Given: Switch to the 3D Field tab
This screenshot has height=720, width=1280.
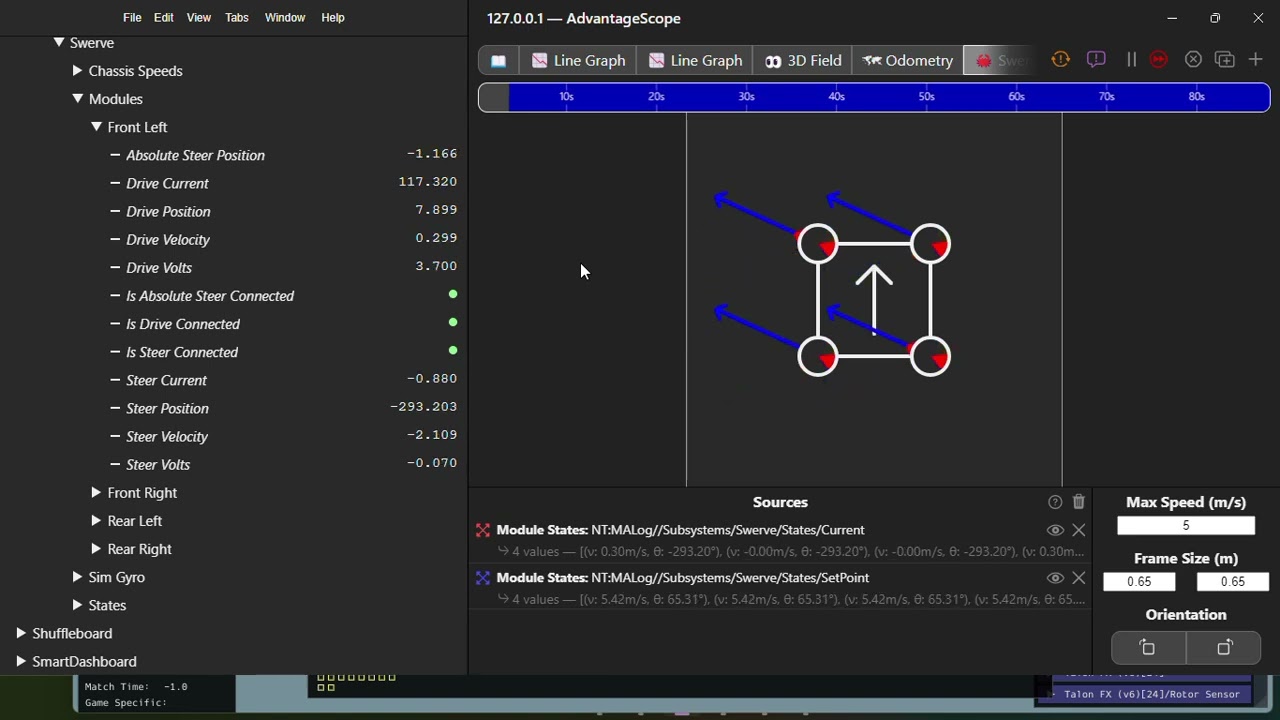Looking at the screenshot, I should click(x=803, y=60).
